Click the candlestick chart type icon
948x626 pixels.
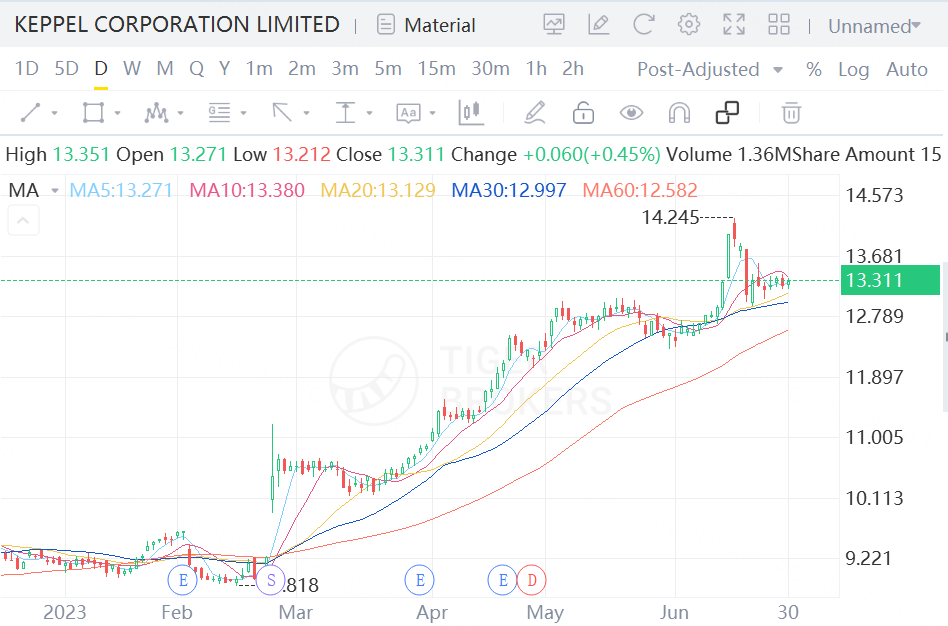click(x=471, y=112)
